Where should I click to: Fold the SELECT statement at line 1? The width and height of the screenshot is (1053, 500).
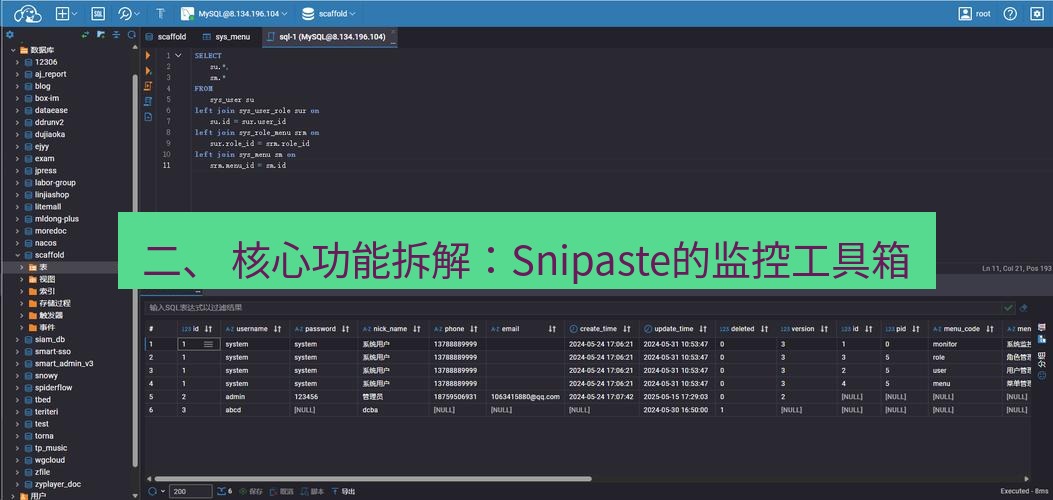(178, 56)
